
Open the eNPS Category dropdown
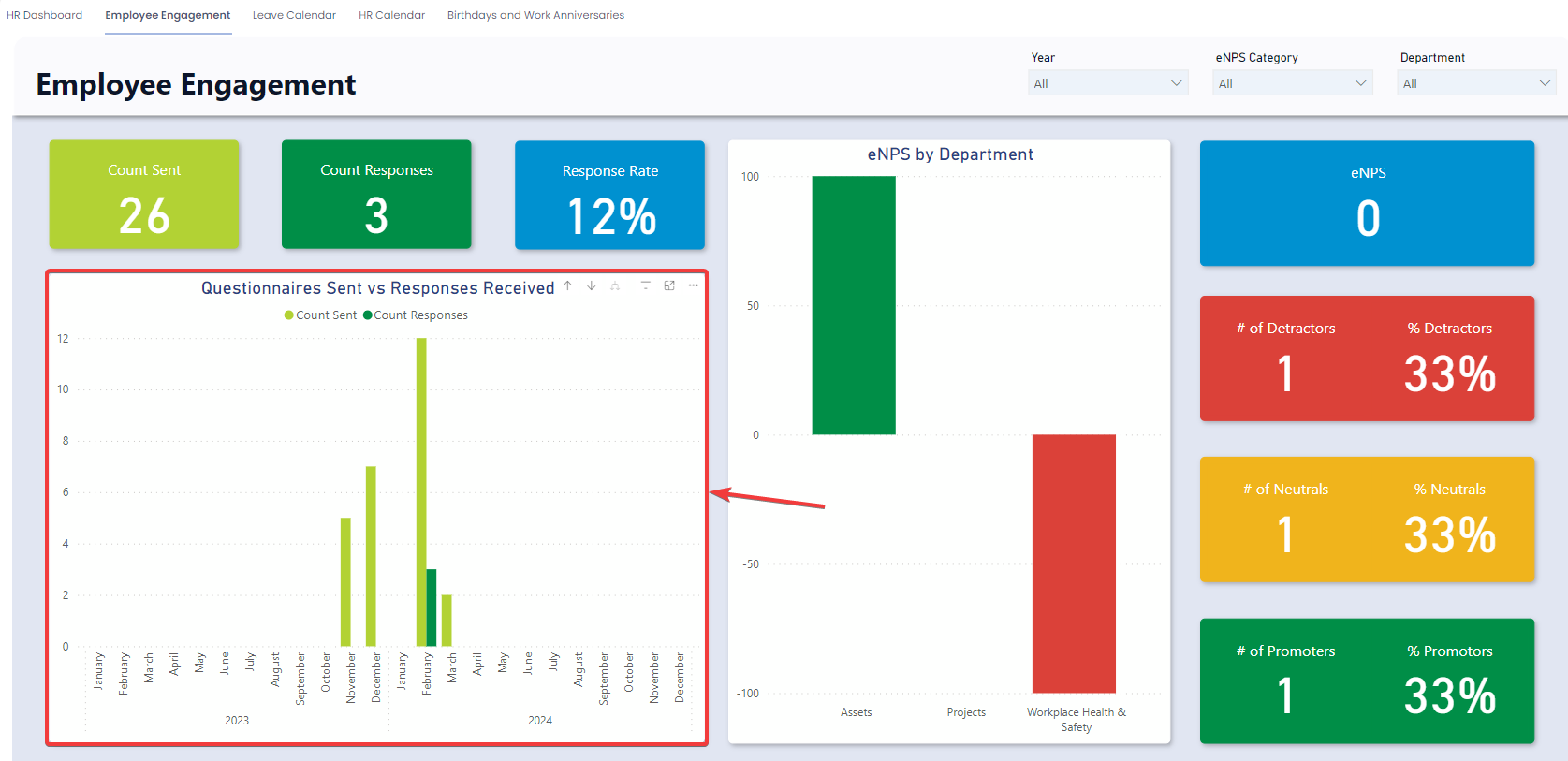(1293, 83)
